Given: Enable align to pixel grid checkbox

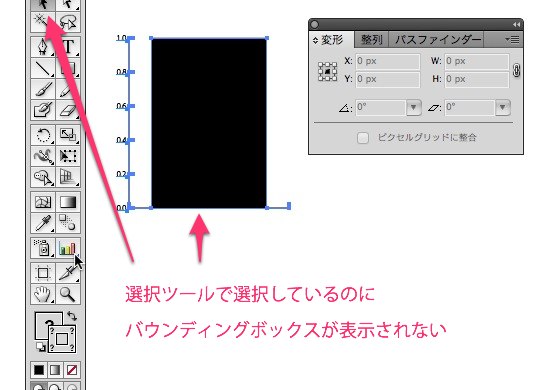Looking at the screenshot, I should (x=363, y=138).
